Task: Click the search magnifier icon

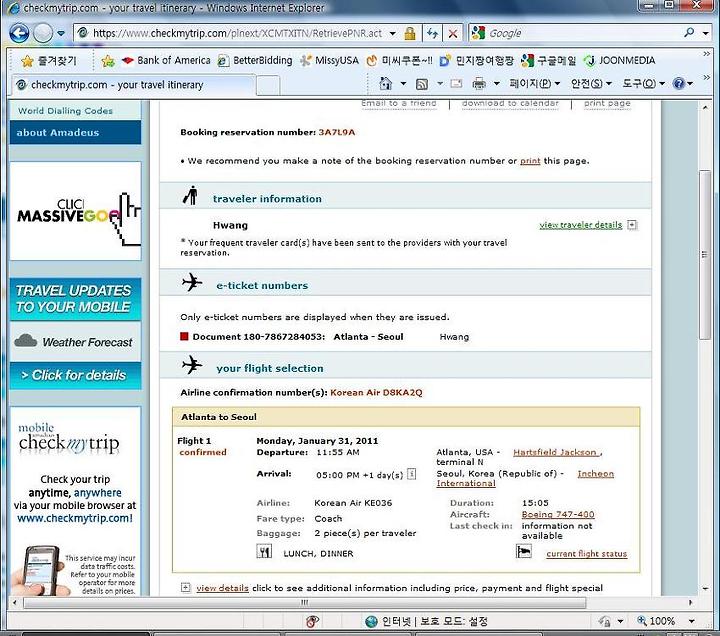Action: [689, 33]
